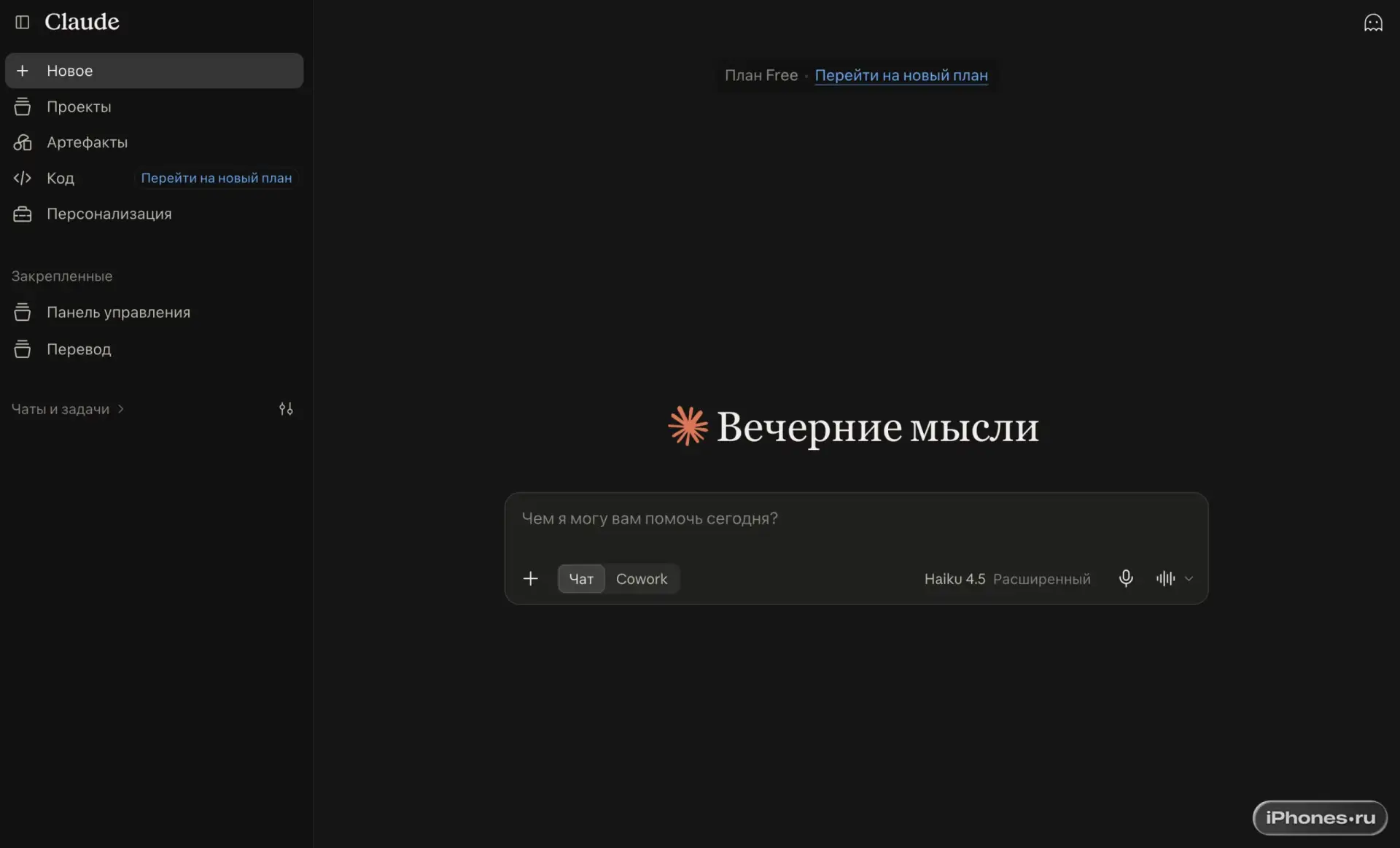Open the 'Проекты' section
Image resolution: width=1400 pixels, height=848 pixels.
pos(154,106)
